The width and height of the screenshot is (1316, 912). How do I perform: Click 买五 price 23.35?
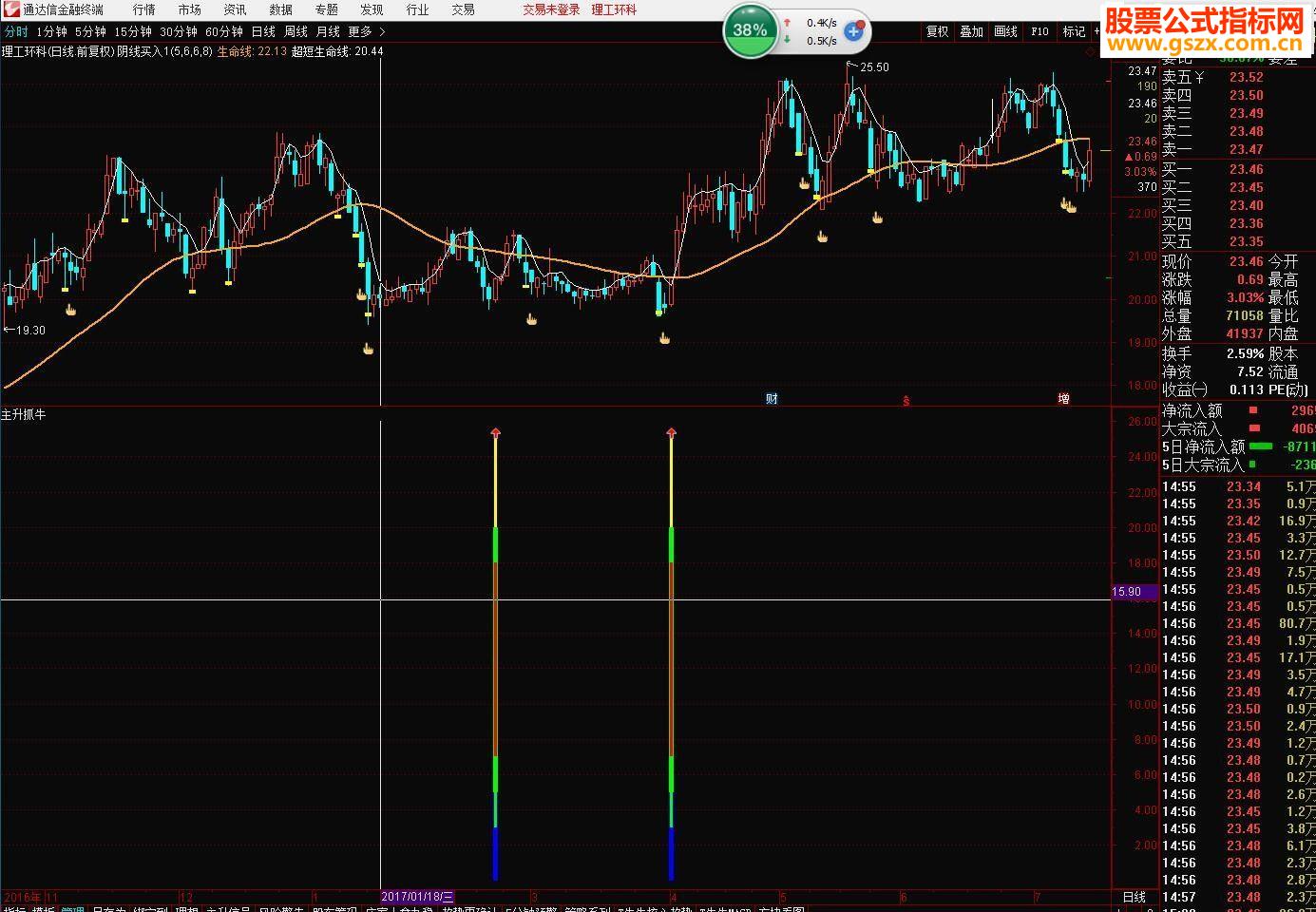tap(1246, 241)
